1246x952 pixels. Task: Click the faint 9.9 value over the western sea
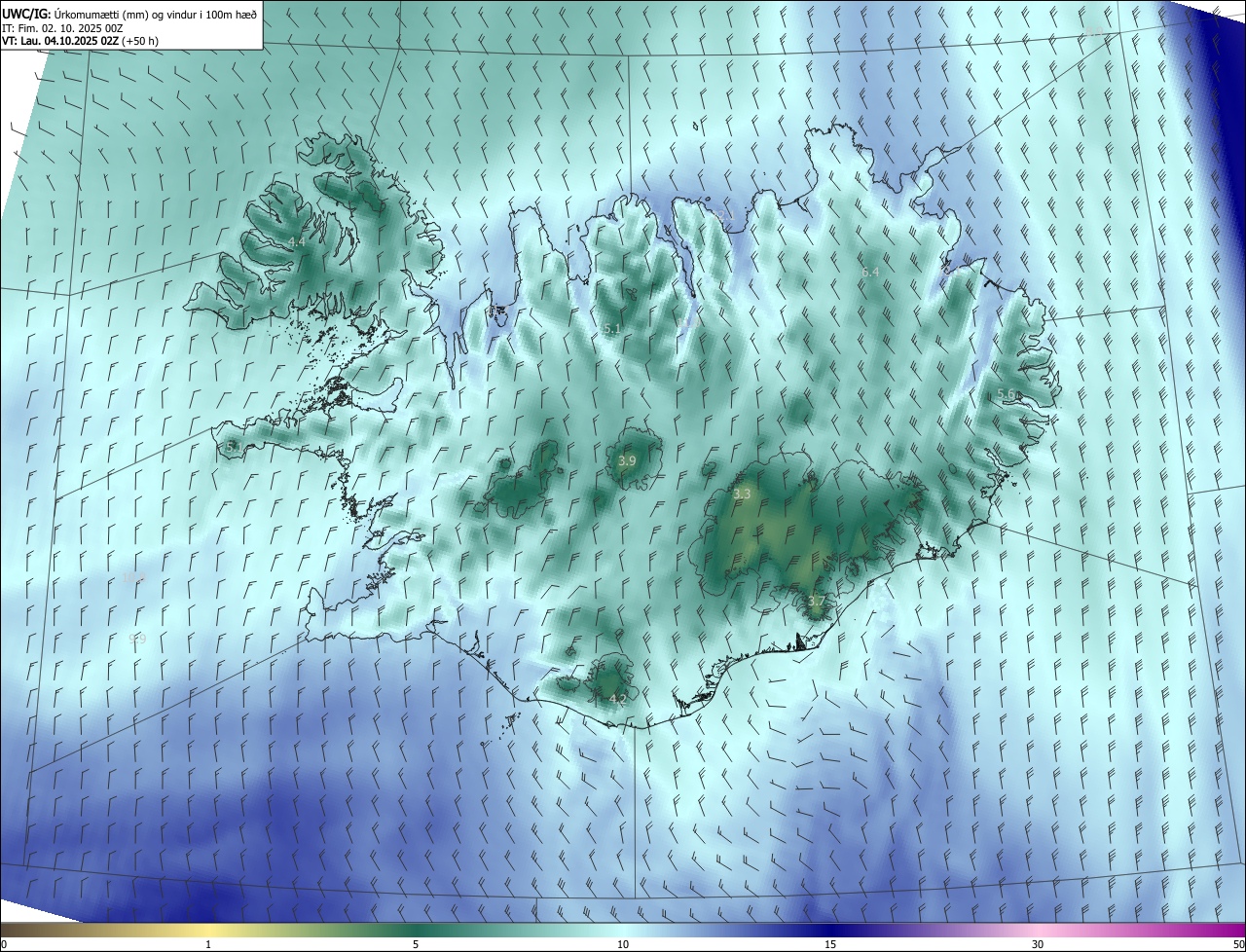[137, 639]
